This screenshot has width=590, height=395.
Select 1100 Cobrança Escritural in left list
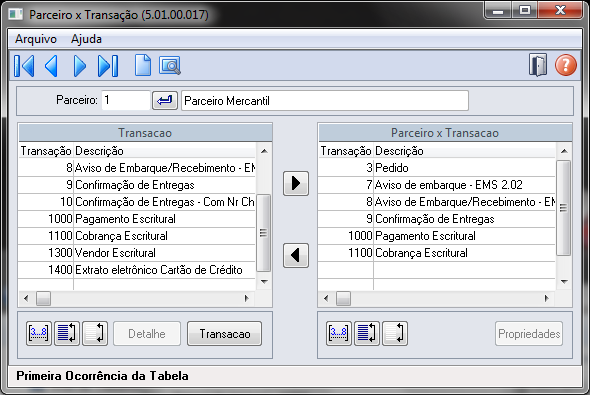tap(137, 236)
